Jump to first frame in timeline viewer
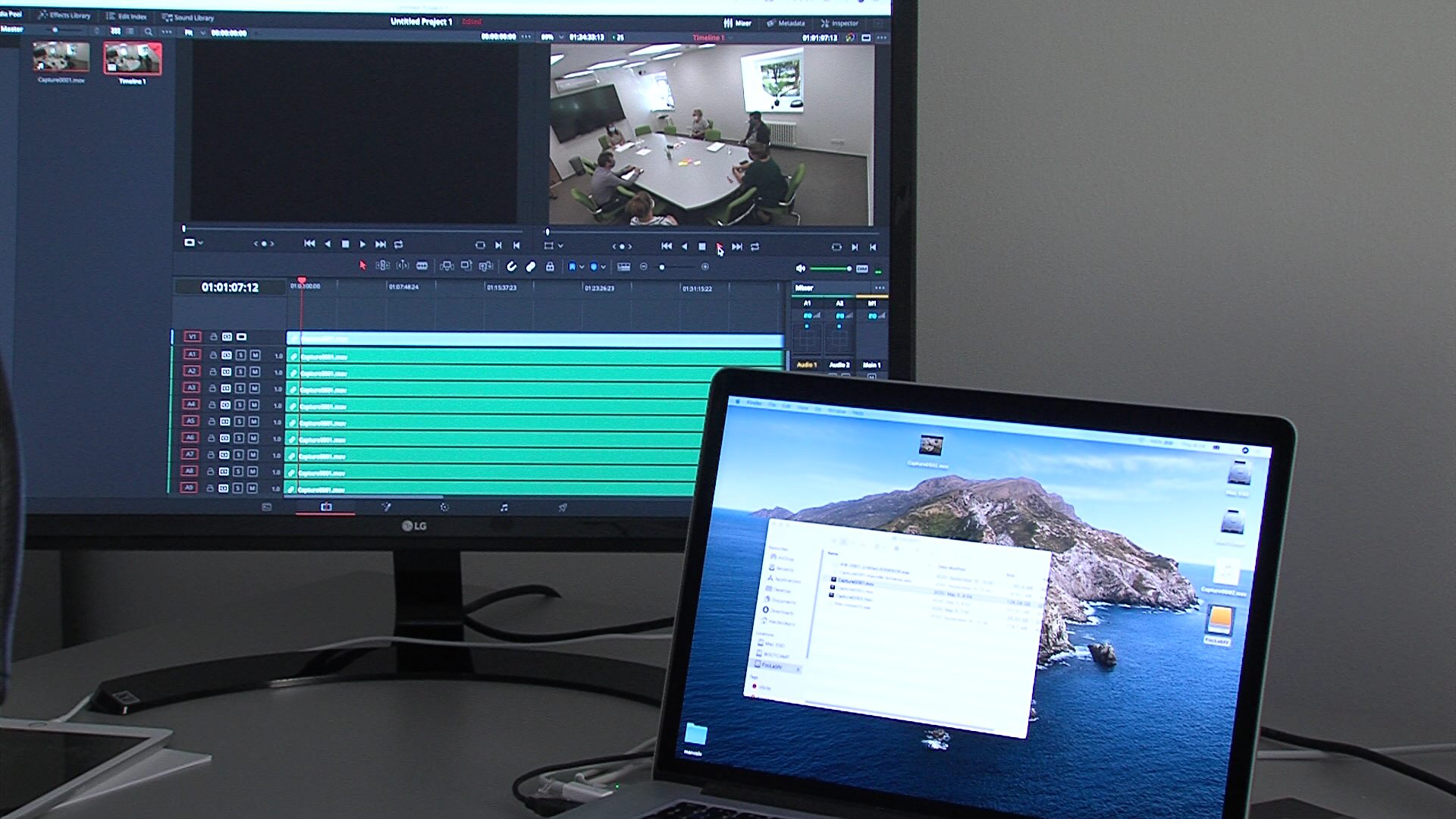The height and width of the screenshot is (819, 1456). pos(666,246)
